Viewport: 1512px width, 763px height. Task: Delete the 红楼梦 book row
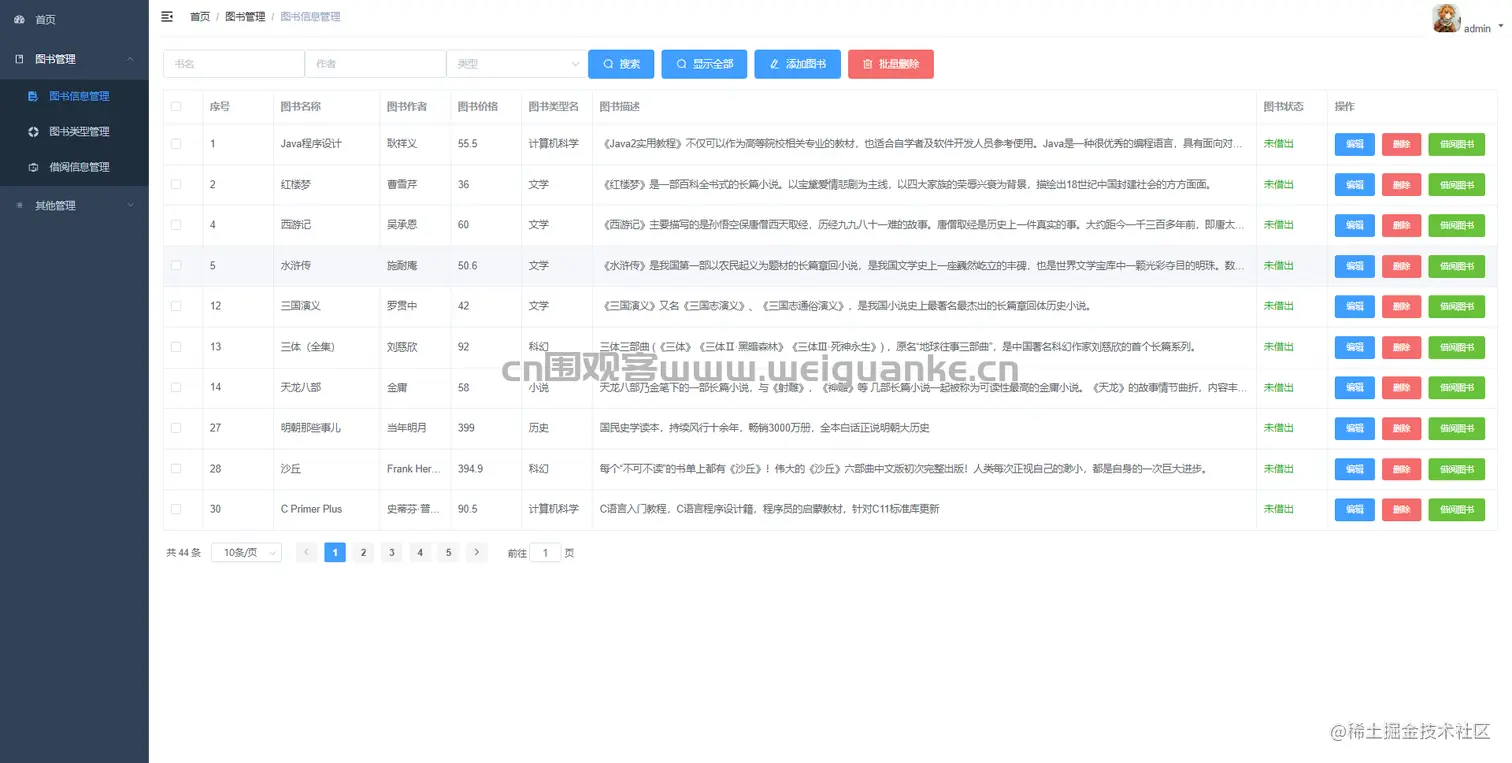1401,185
